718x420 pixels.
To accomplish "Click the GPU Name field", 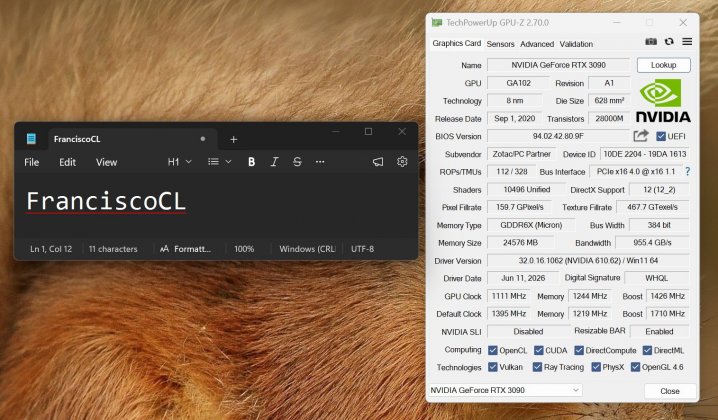I will point(558,65).
